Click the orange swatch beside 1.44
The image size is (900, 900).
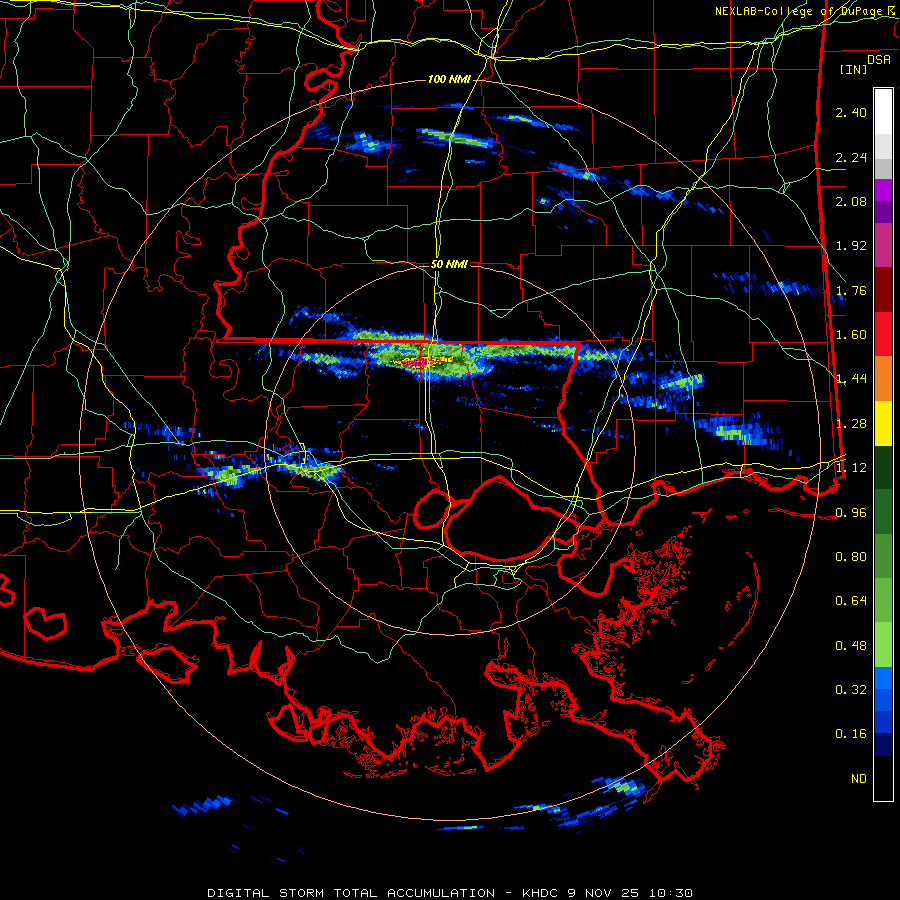(x=883, y=379)
